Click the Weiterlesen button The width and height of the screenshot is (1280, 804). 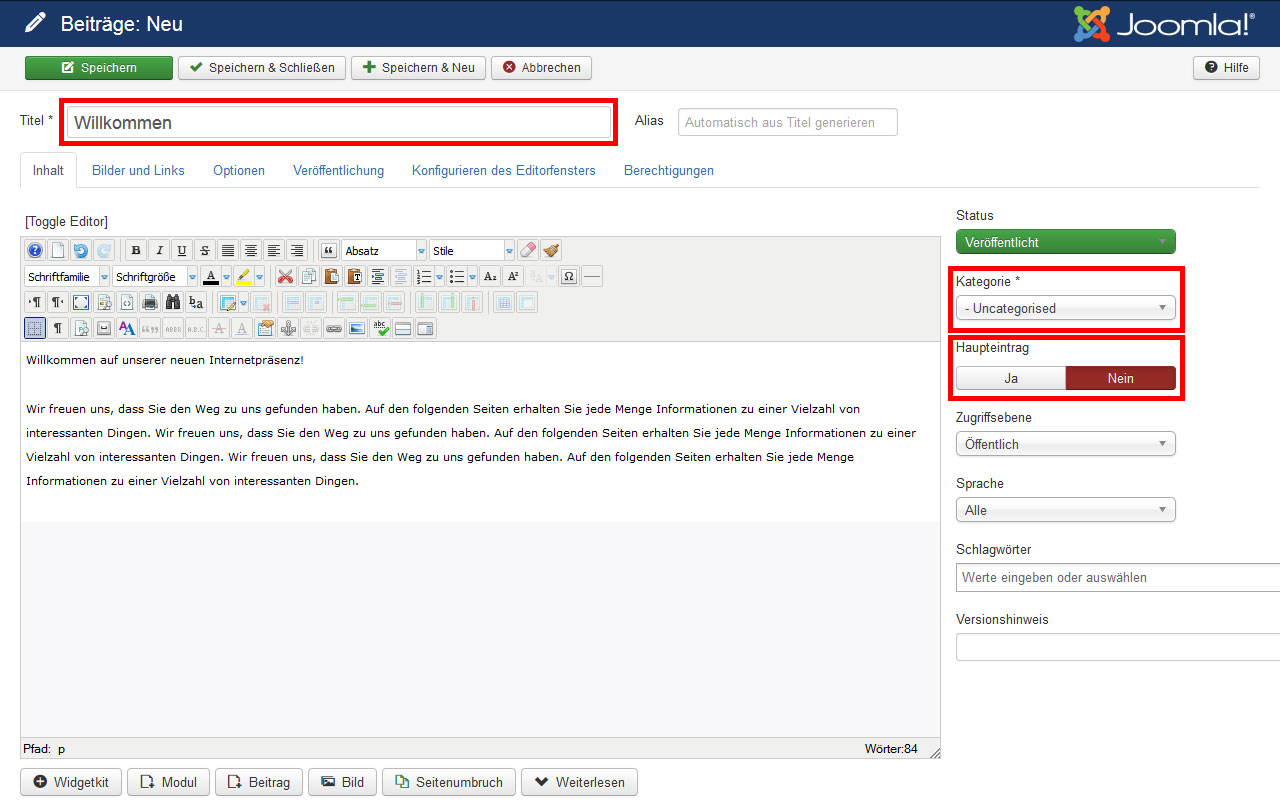[580, 782]
